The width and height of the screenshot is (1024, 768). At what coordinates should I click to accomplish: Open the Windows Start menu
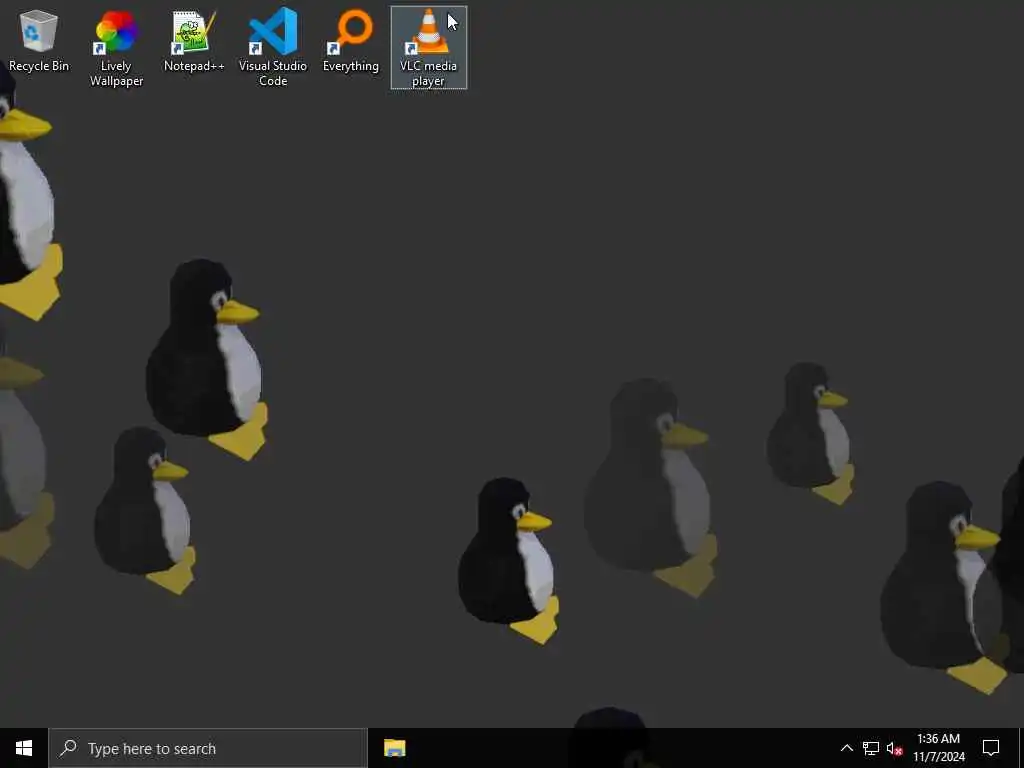(x=24, y=748)
